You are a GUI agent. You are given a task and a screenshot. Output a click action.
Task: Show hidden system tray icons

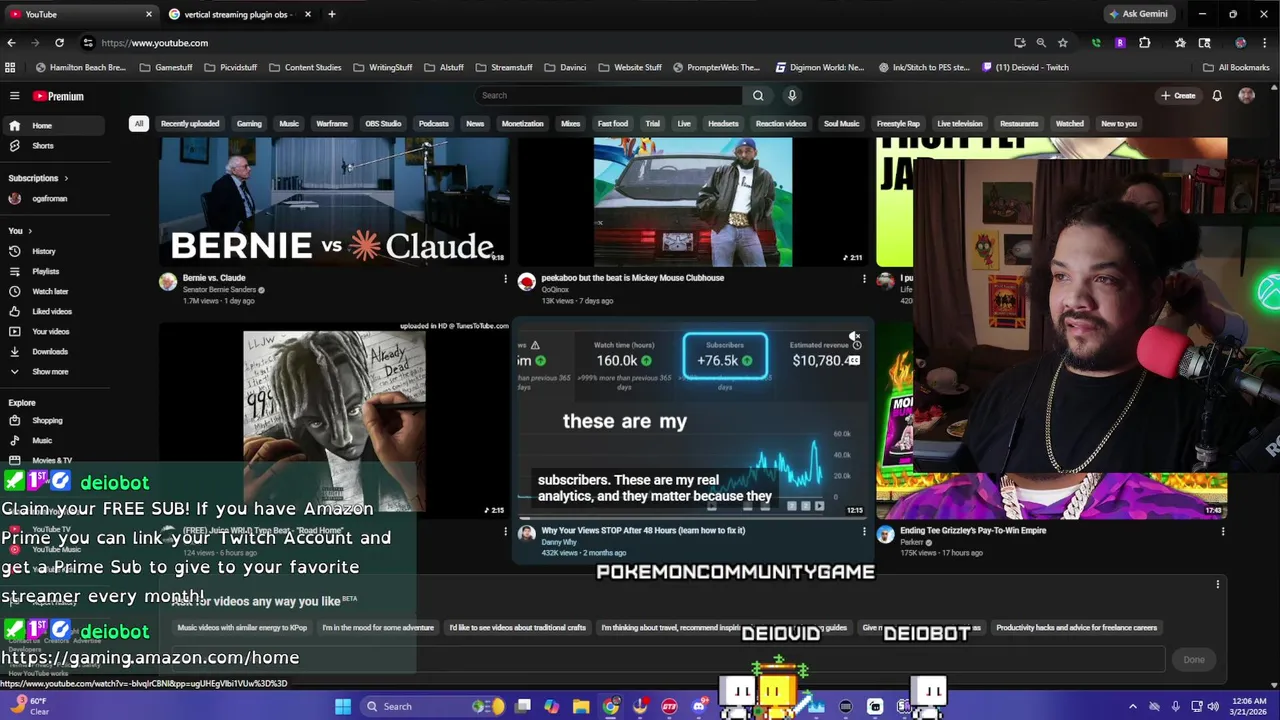[1132, 706]
